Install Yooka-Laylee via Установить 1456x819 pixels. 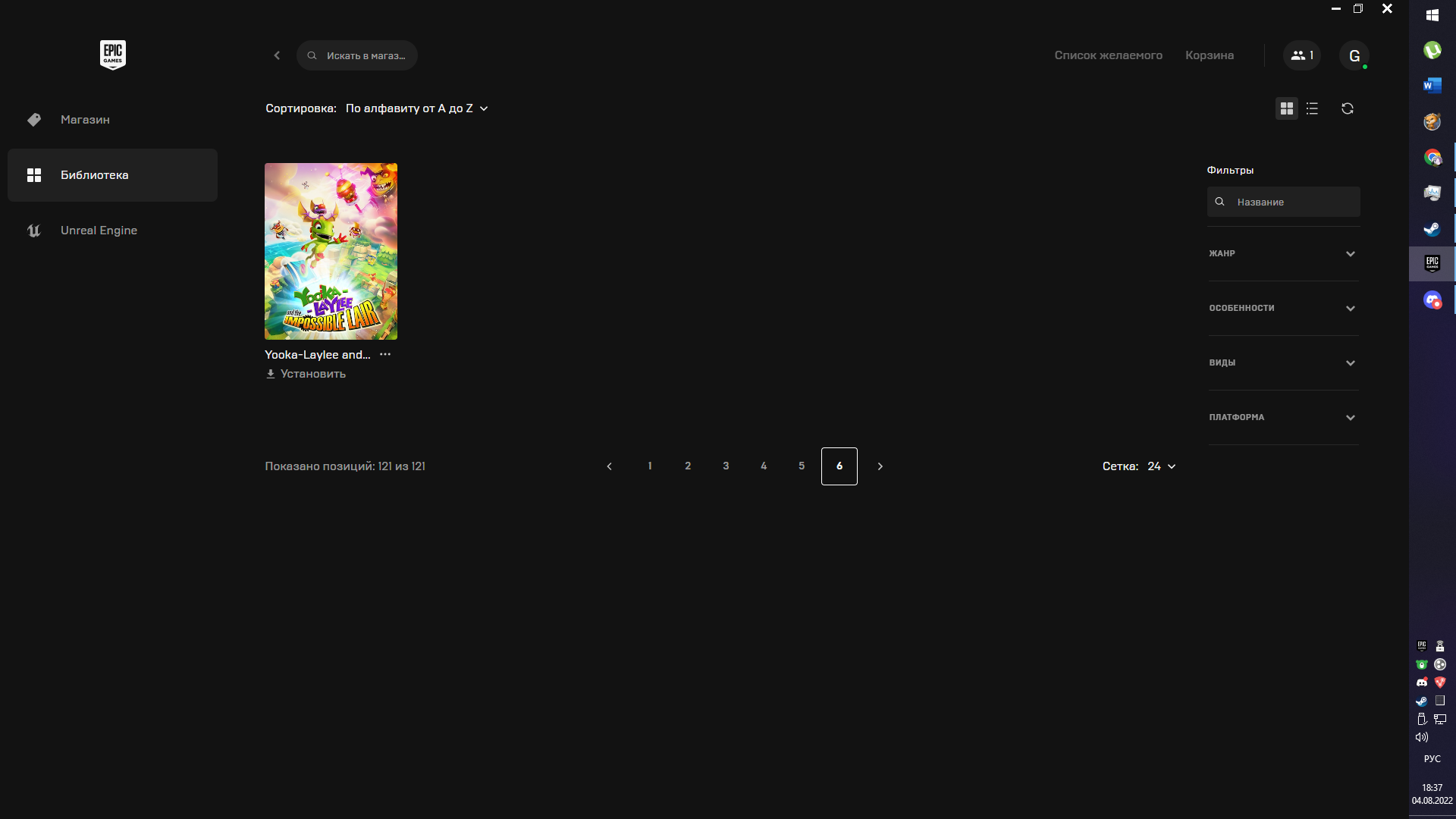point(306,374)
